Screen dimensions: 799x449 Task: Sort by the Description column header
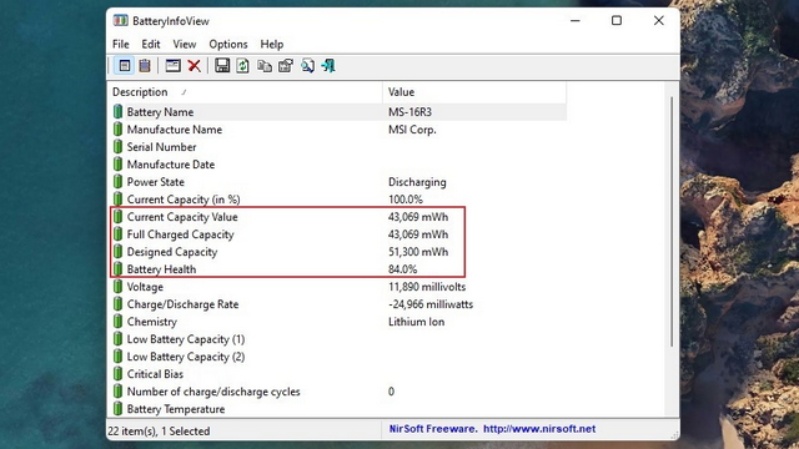(245, 92)
